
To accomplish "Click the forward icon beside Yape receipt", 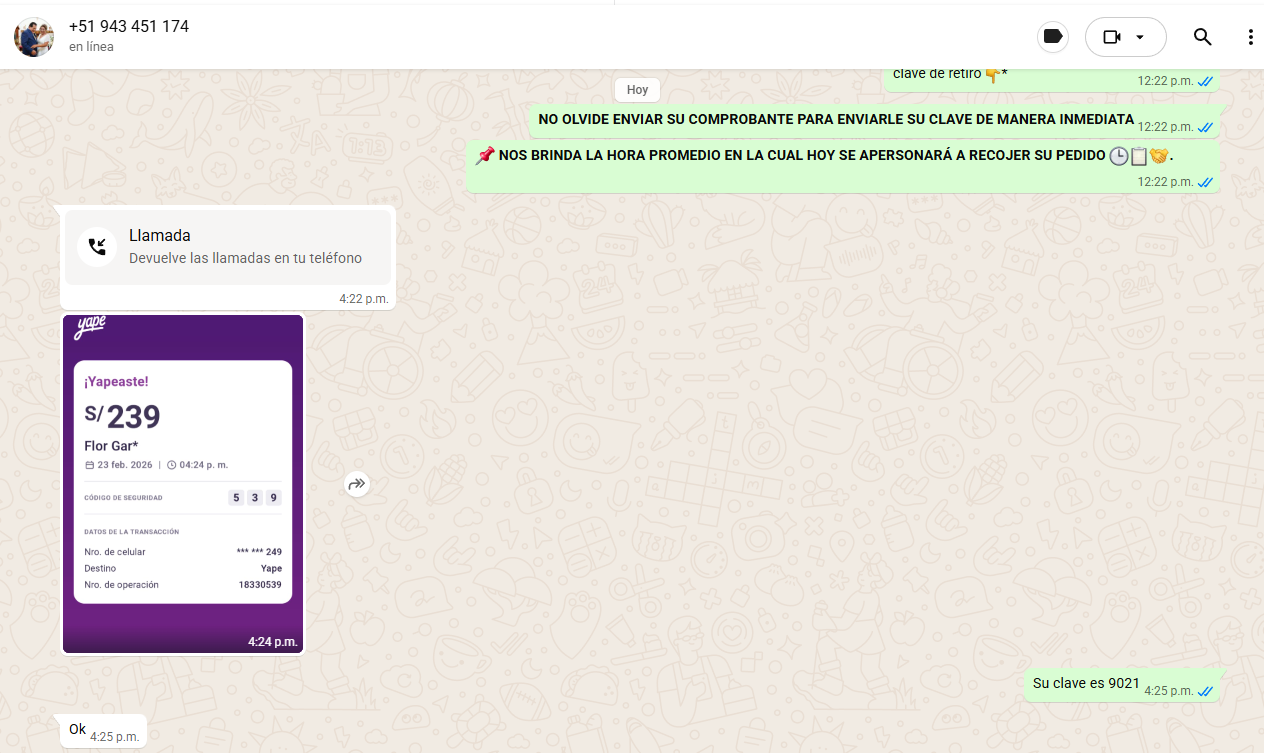I will coord(357,485).
